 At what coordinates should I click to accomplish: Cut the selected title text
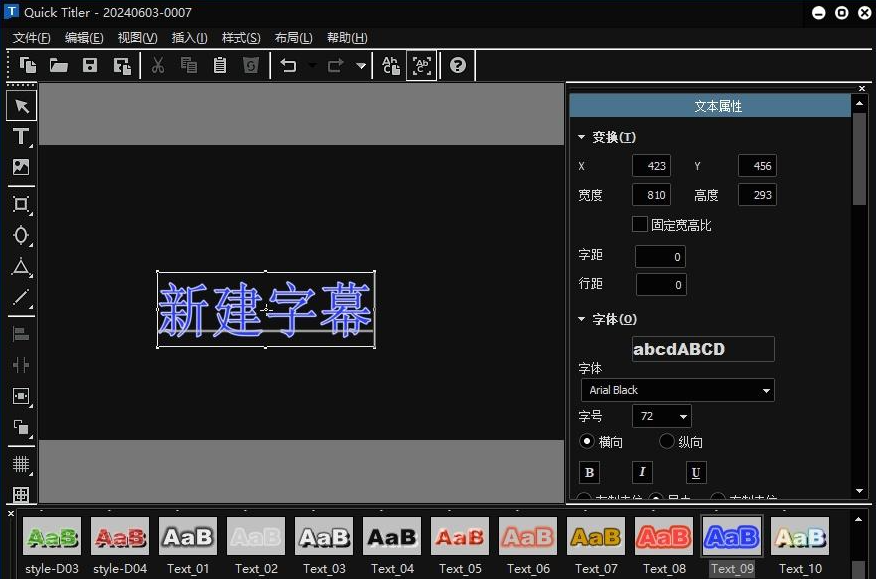coord(156,65)
